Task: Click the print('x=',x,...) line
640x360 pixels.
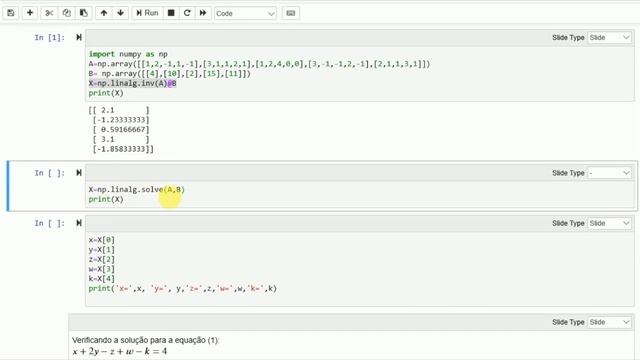Action: [182, 289]
